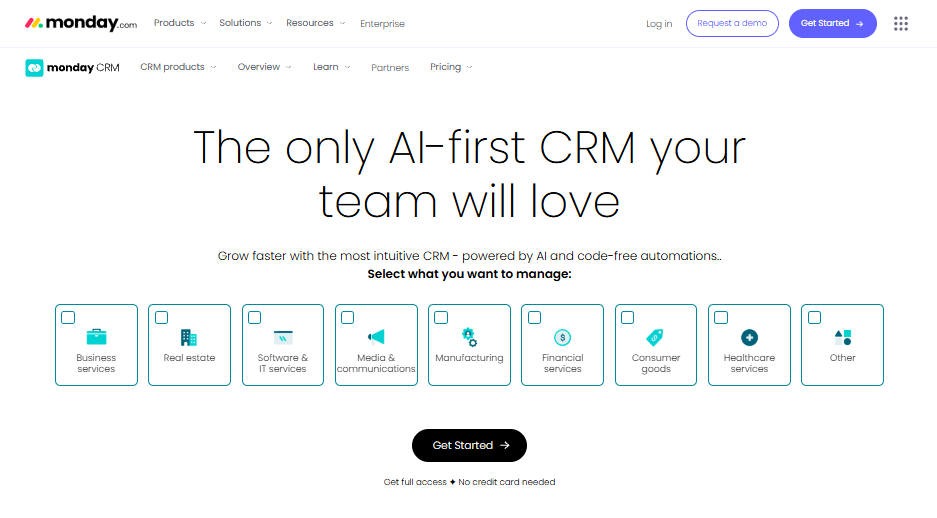
Task: Select the Manufacturing card label
Action: pyautogui.click(x=469, y=357)
